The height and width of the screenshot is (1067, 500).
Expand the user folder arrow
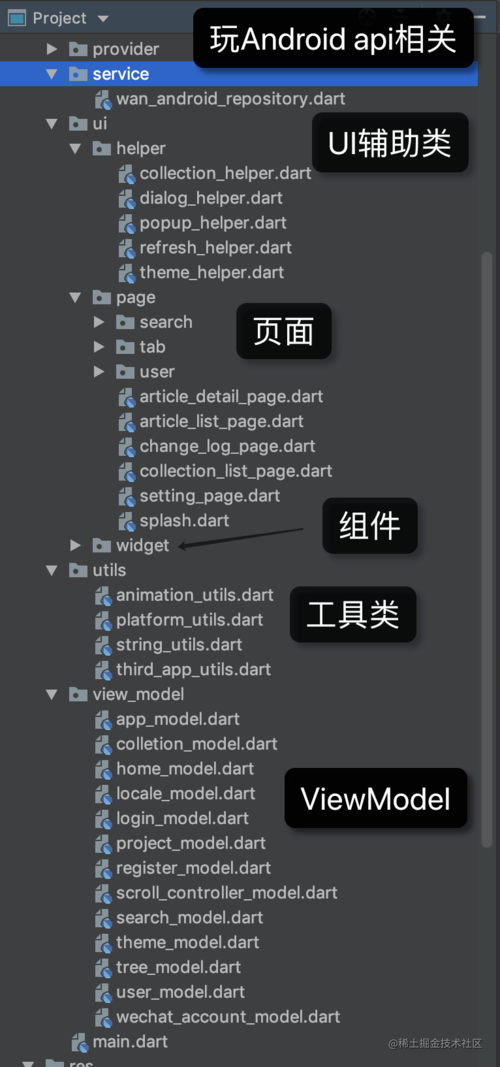(x=99, y=372)
